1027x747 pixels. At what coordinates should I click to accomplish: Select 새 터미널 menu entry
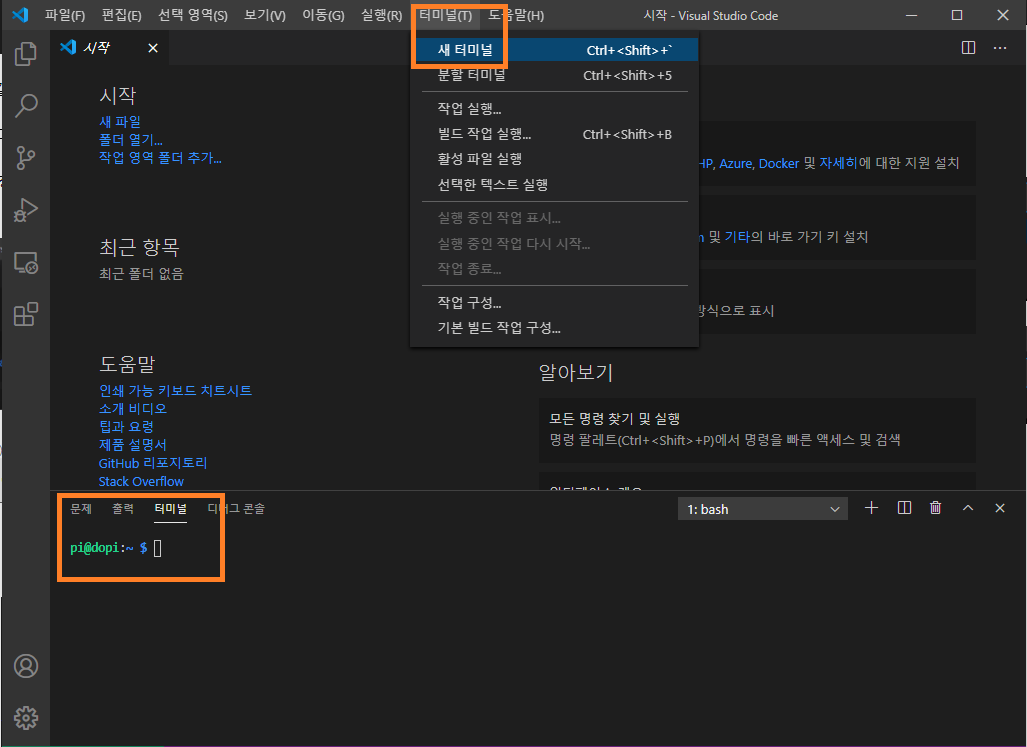click(x=555, y=50)
